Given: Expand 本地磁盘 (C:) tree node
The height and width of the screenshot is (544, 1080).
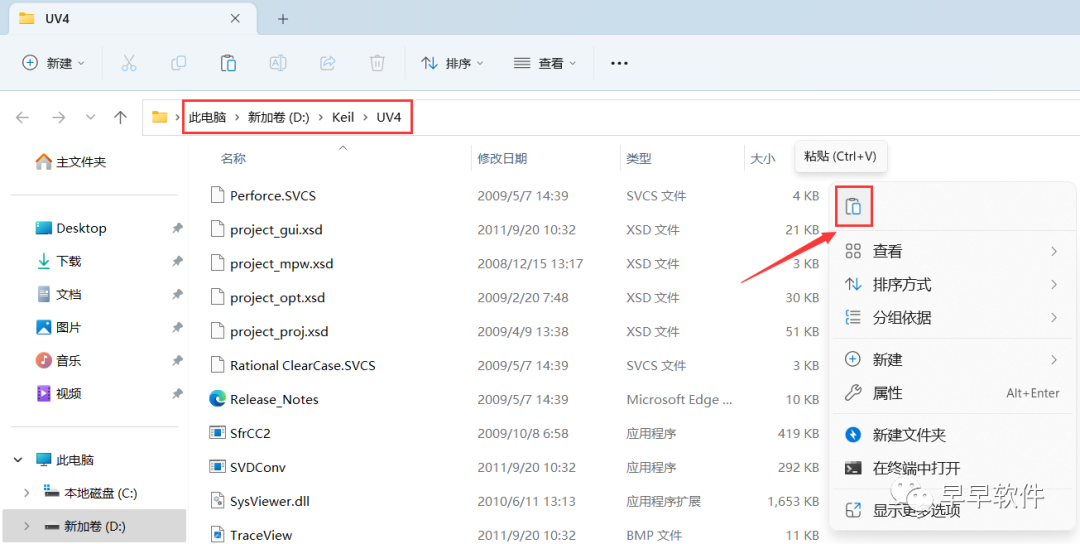Looking at the screenshot, I should click(x=27, y=493).
